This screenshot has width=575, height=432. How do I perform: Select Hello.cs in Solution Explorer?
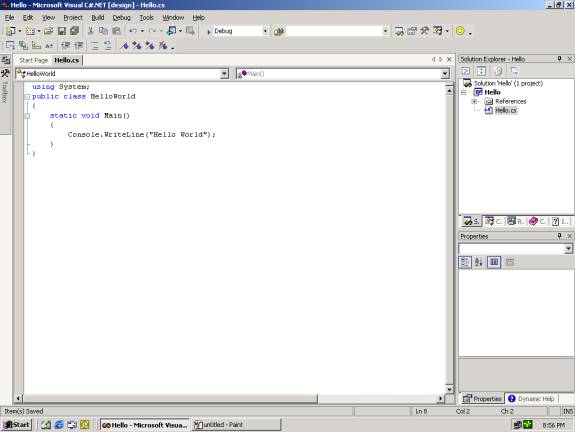[x=506, y=110]
